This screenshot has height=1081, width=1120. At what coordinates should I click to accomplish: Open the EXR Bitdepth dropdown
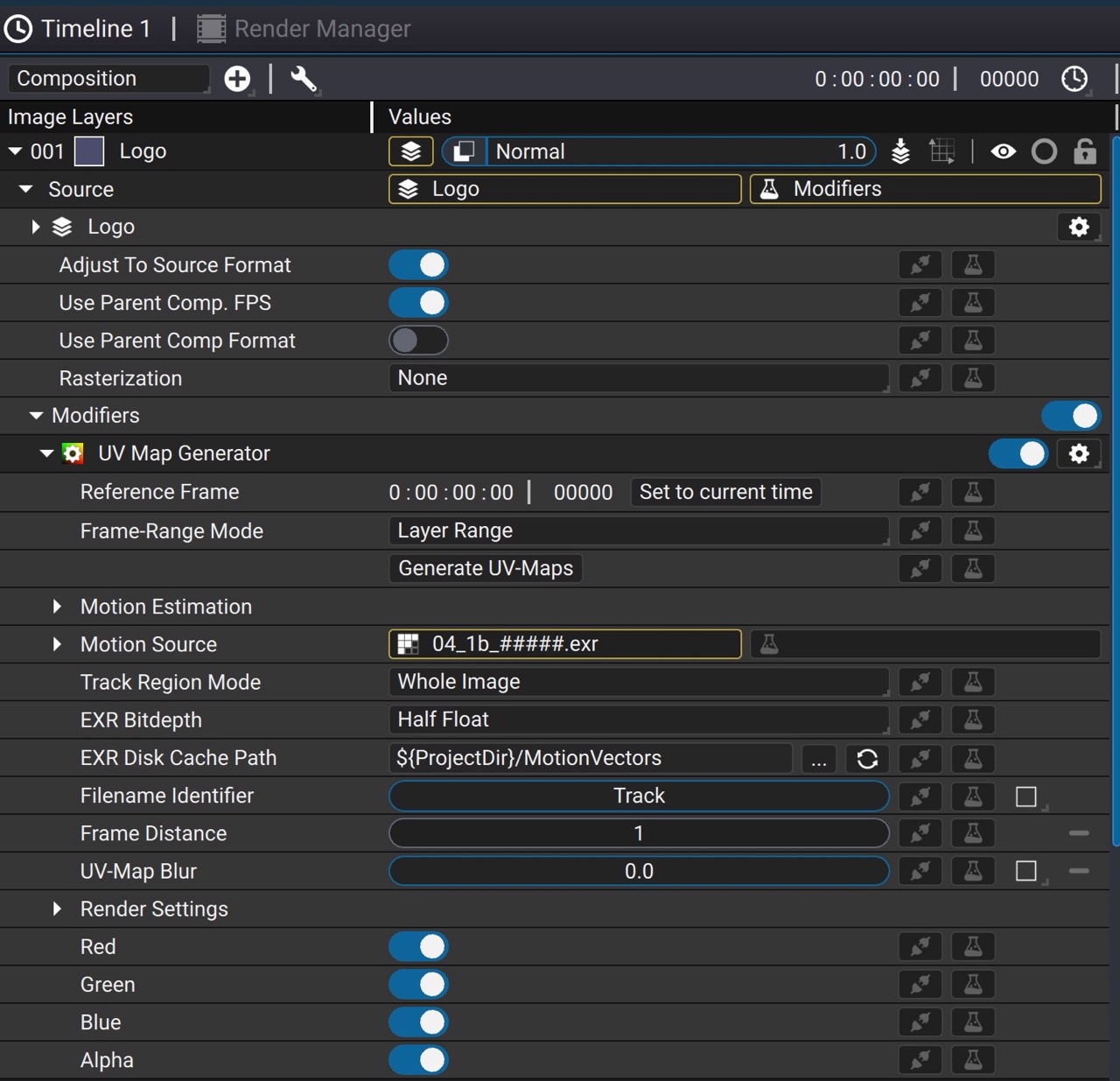point(639,719)
